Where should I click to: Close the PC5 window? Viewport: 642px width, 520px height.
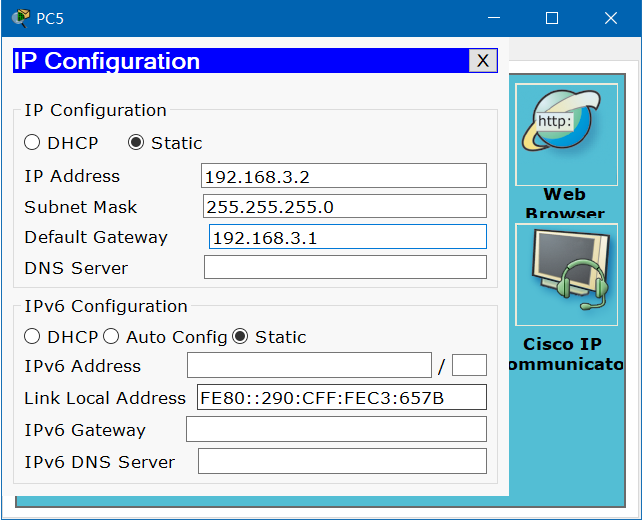point(611,18)
